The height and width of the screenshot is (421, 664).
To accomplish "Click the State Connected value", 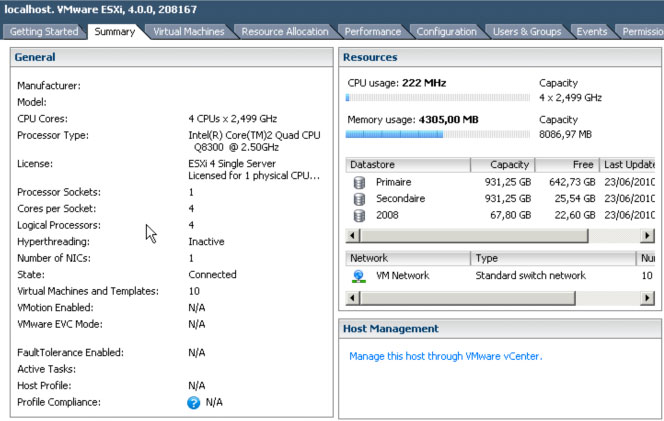I will click(x=212, y=275).
